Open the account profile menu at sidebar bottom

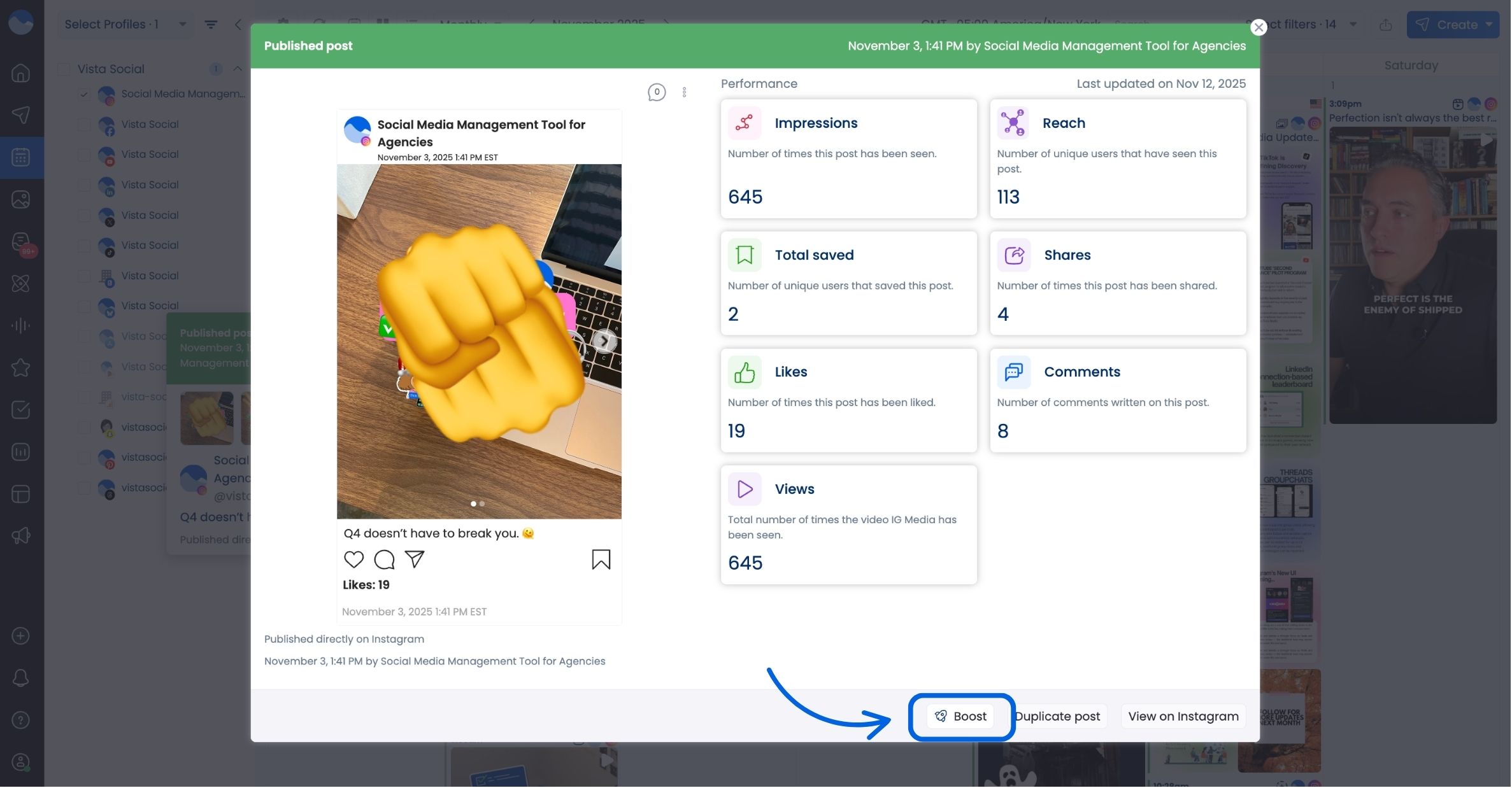point(21,762)
